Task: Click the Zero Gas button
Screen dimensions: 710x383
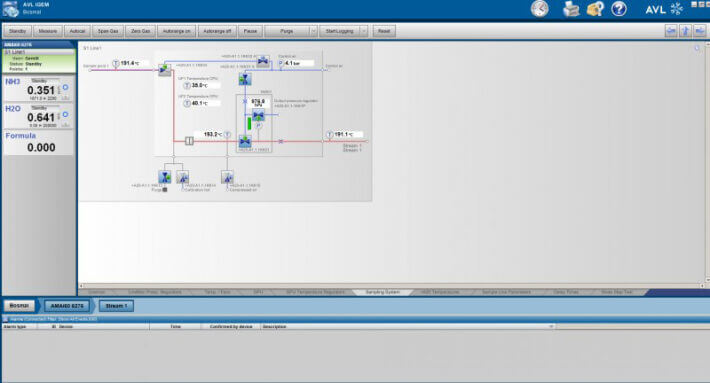Action: point(140,31)
